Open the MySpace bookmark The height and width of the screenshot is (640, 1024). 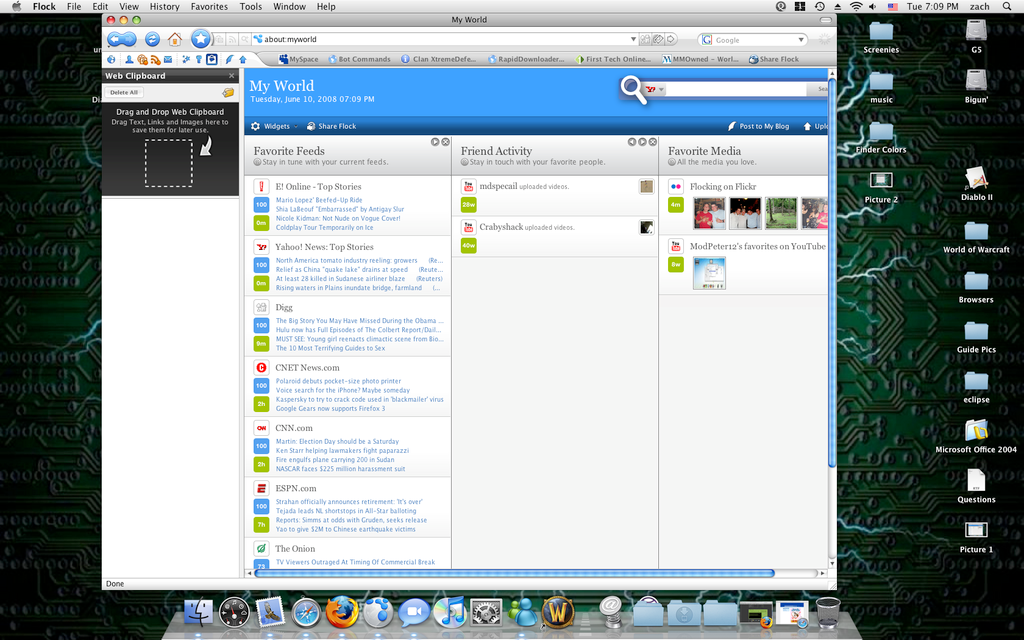(298, 59)
